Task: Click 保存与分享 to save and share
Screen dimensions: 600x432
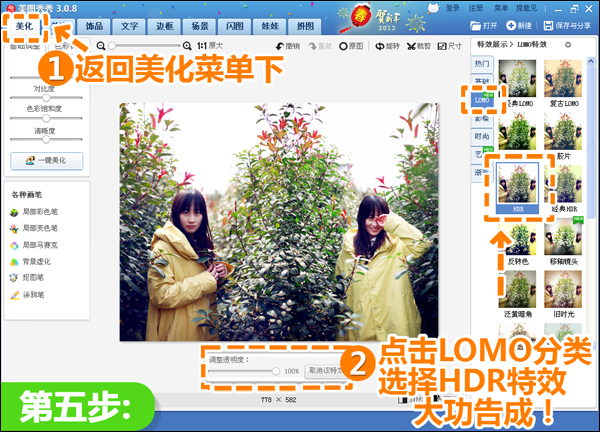Action: coord(567,26)
